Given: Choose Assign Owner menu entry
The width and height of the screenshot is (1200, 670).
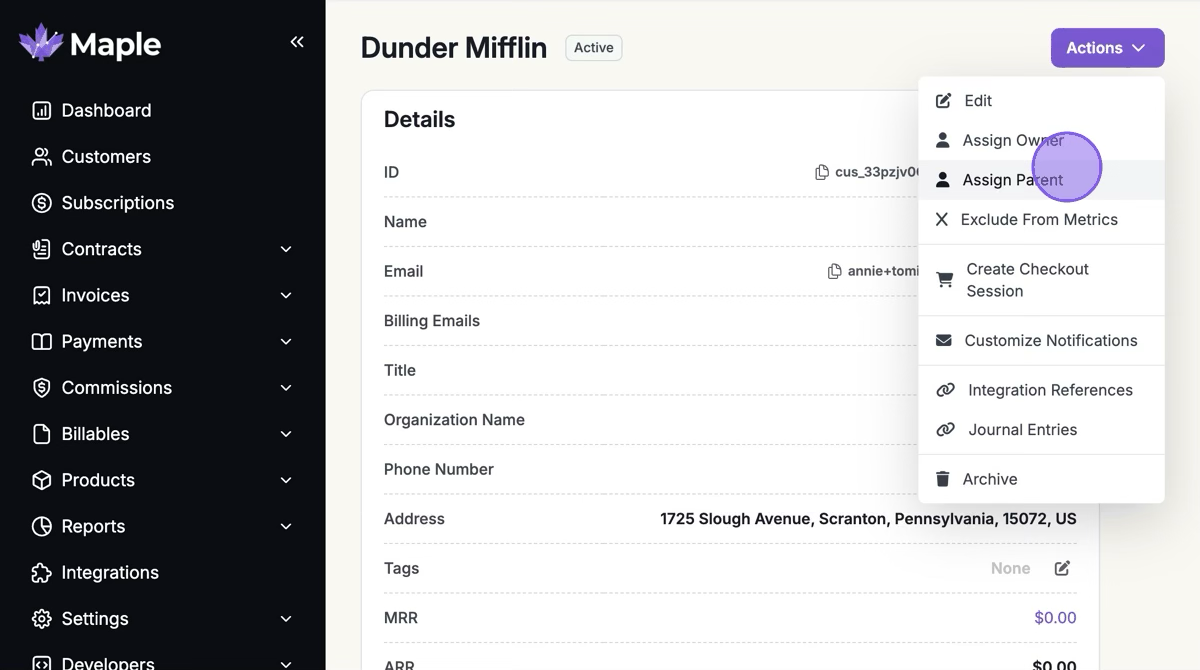Looking at the screenshot, I should point(1041,140).
